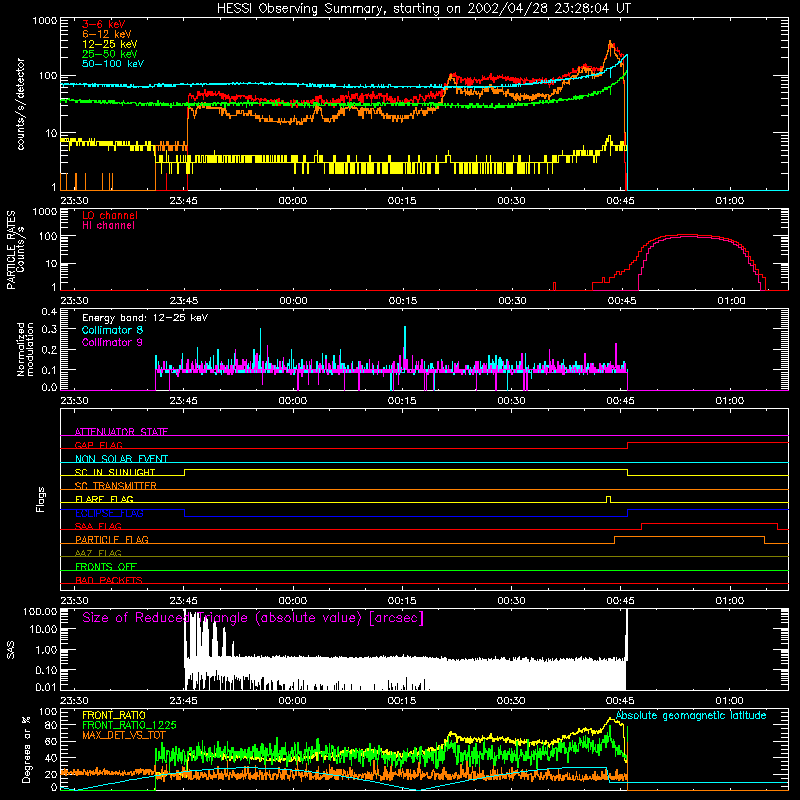Select the yellow FRONT_RATIO legend label

pyautogui.click(x=114, y=715)
